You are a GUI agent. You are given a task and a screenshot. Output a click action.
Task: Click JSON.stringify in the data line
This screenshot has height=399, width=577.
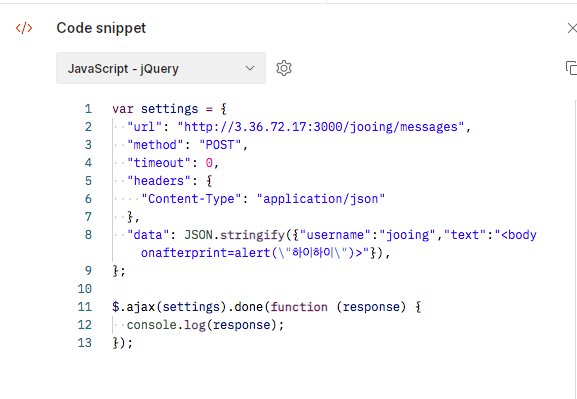(x=234, y=235)
